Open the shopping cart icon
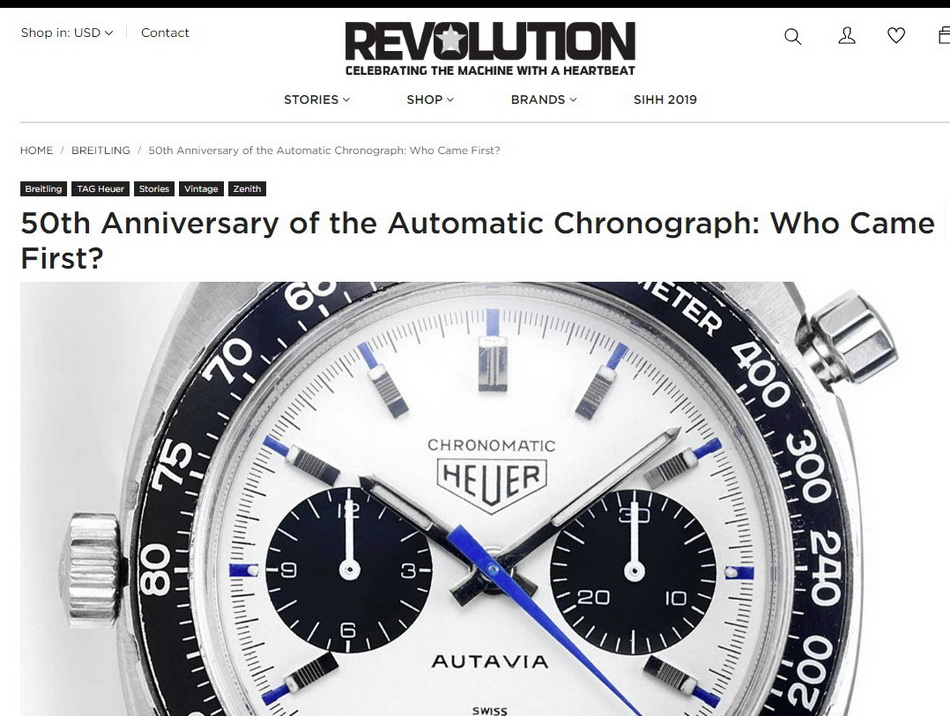The image size is (950, 716). coord(944,35)
